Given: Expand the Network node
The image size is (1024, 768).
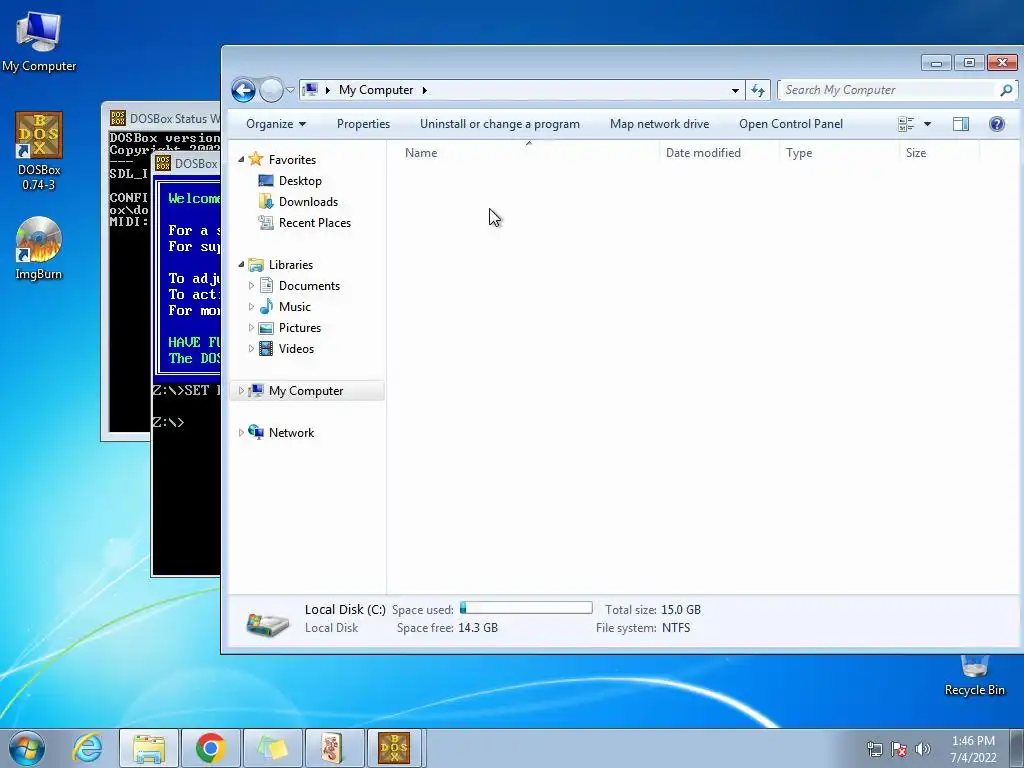Looking at the screenshot, I should 241,432.
